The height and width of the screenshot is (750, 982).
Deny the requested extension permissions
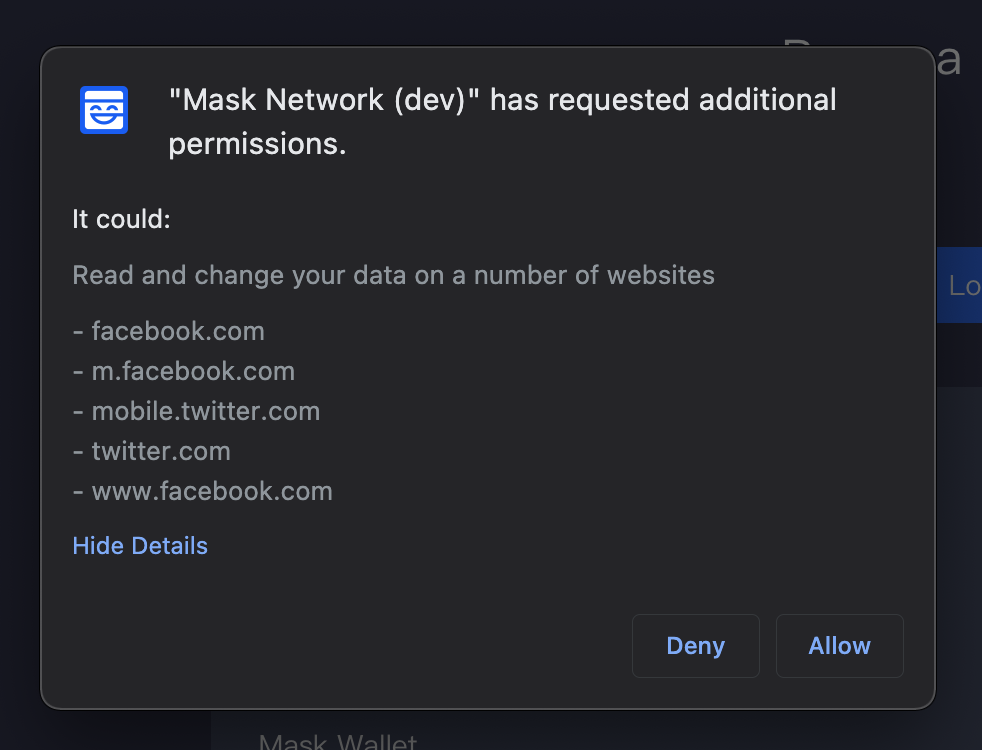(695, 645)
